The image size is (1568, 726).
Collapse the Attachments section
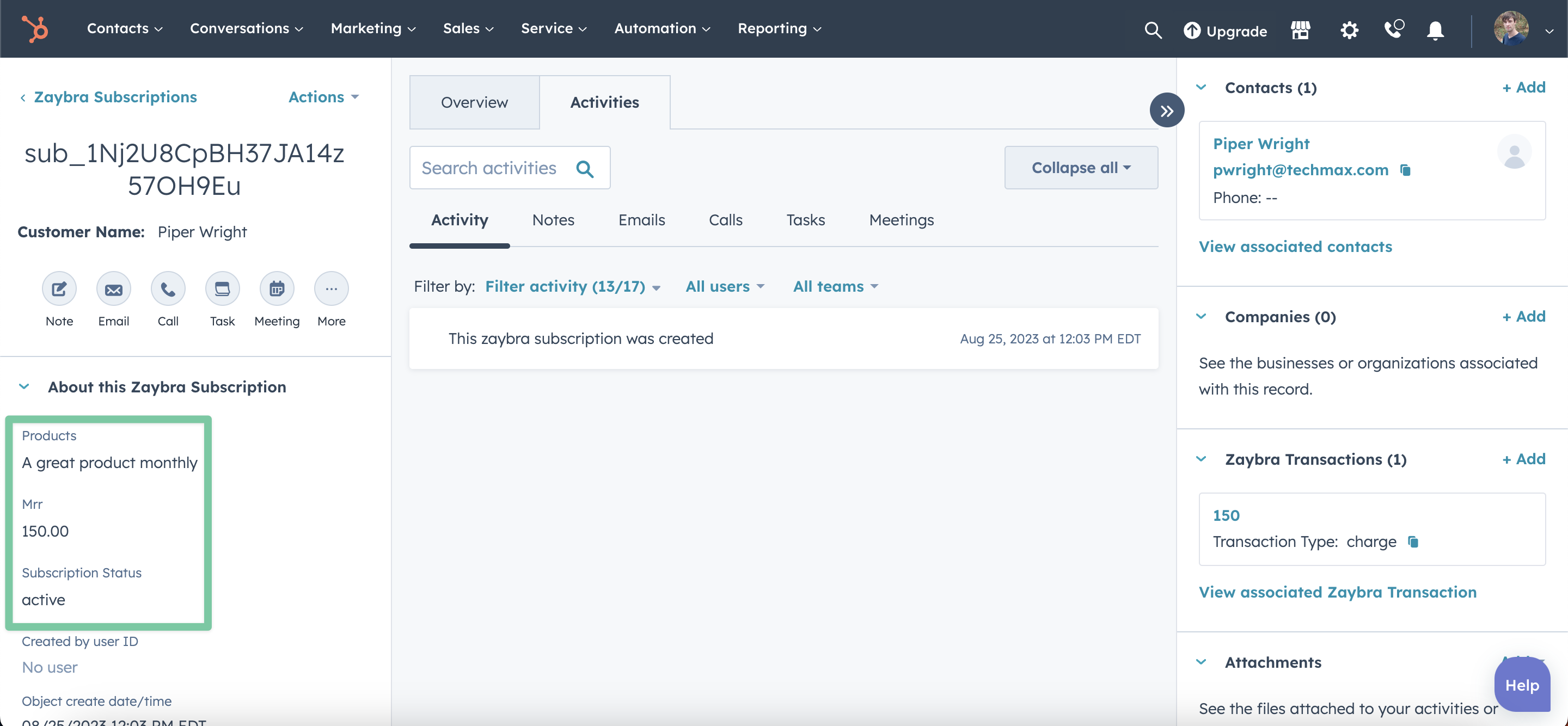point(1201,662)
